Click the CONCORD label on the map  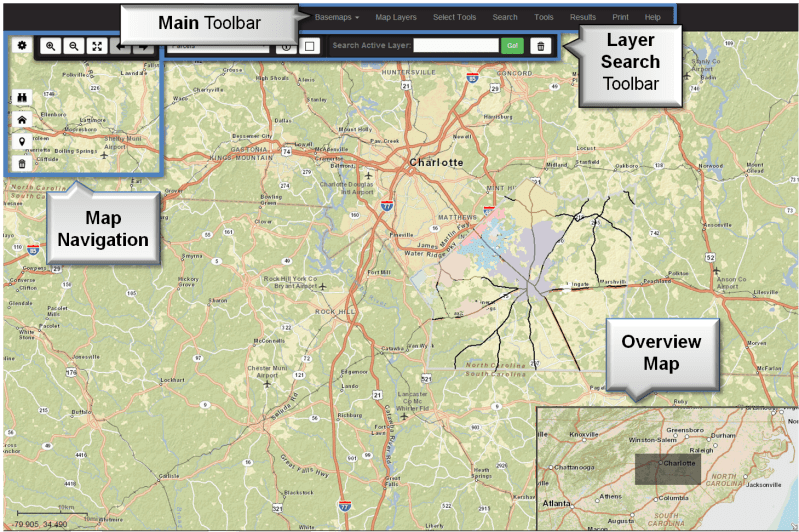(514, 73)
